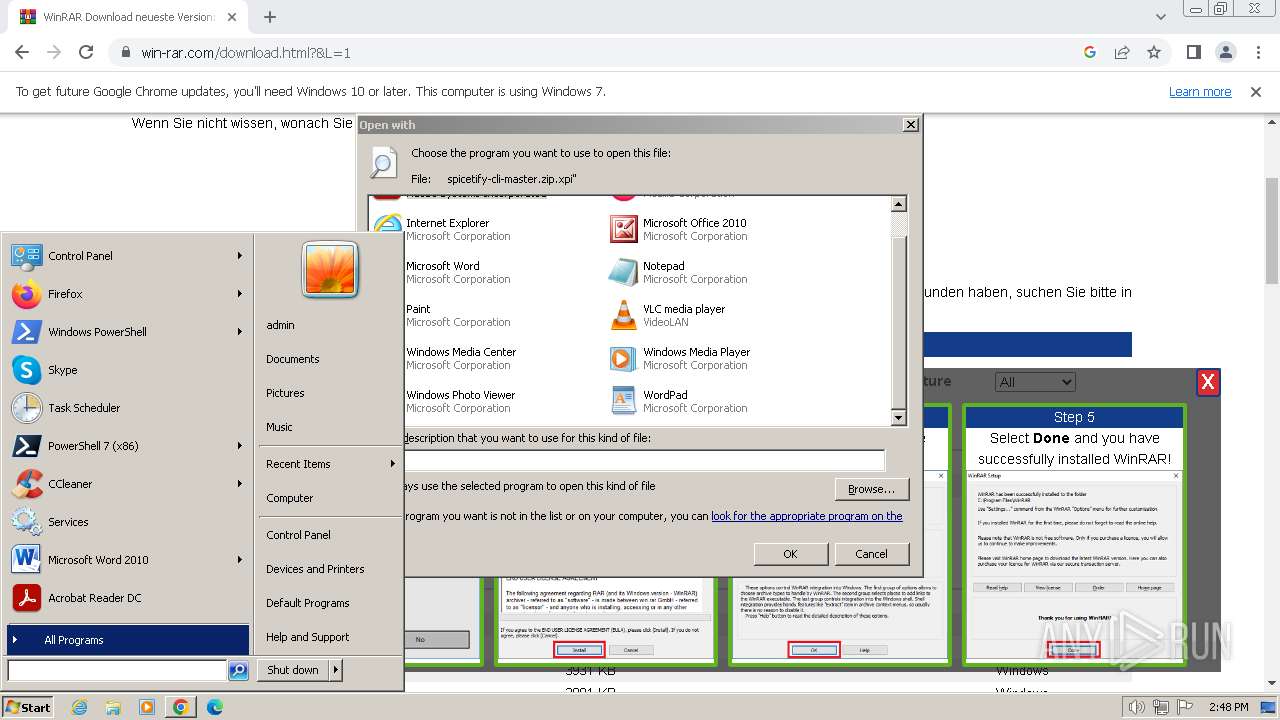Screen dimensions: 1280x720
Task: Open All Programs in the Start menu
Action: click(128, 640)
